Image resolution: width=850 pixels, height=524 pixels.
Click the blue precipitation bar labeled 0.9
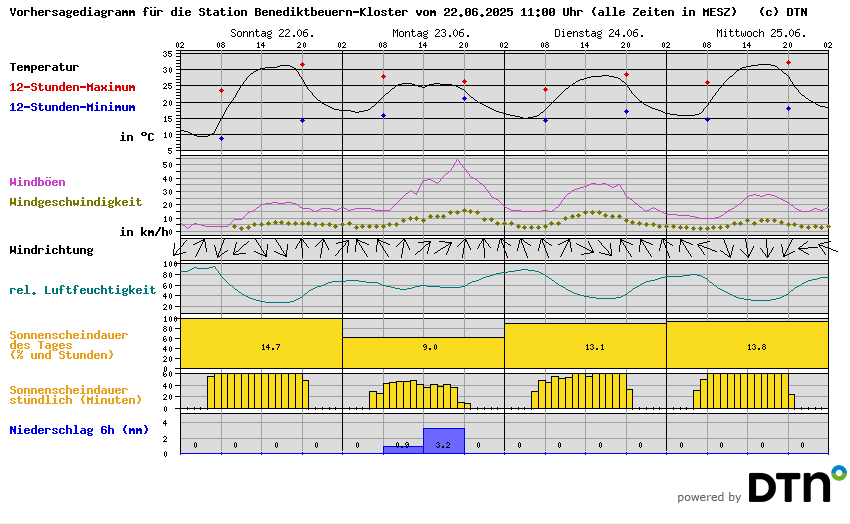(403, 450)
